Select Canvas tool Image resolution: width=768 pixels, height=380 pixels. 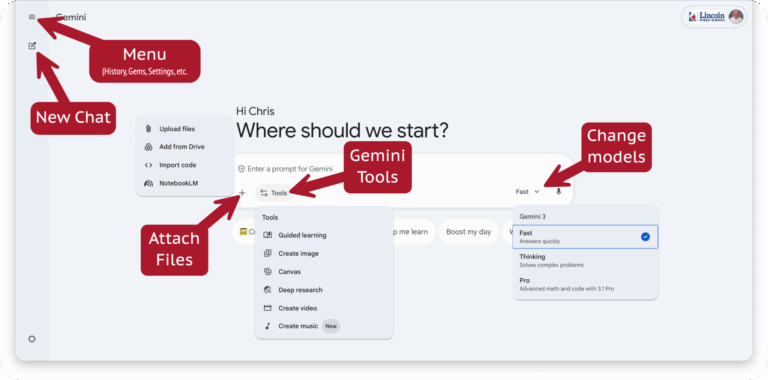click(x=324, y=272)
